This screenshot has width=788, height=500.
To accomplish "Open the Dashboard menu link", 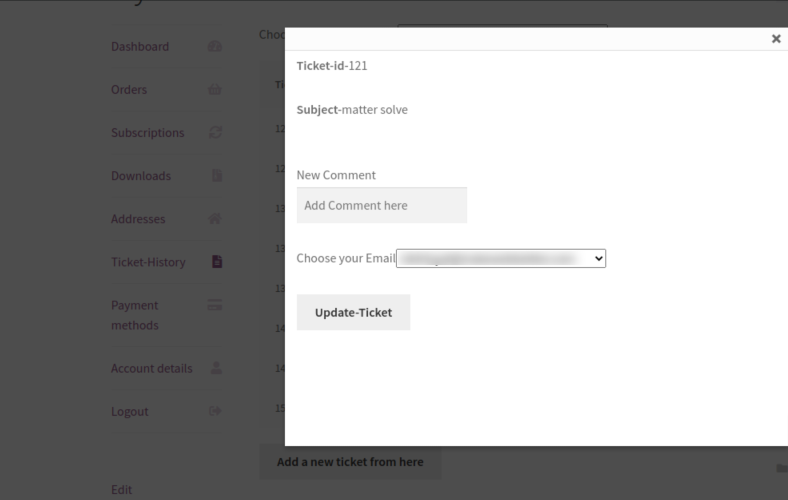I will point(140,46).
